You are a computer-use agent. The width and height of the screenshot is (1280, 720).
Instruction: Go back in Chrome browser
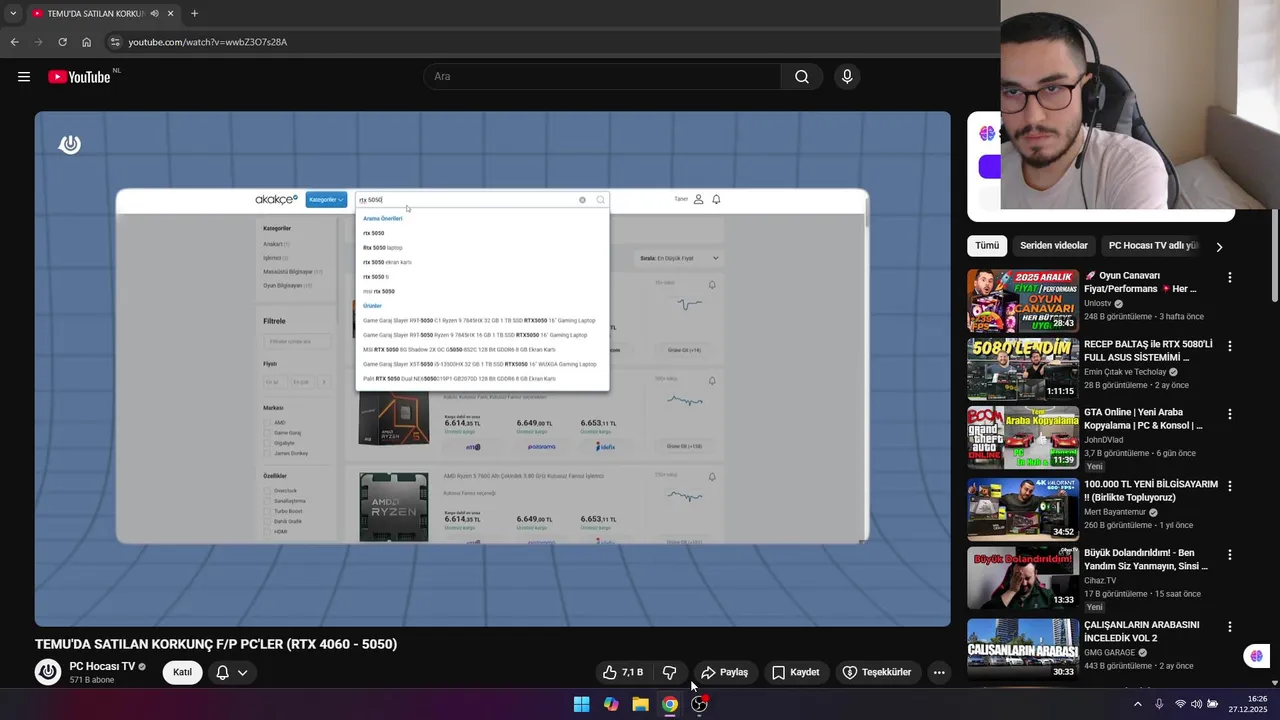point(14,42)
